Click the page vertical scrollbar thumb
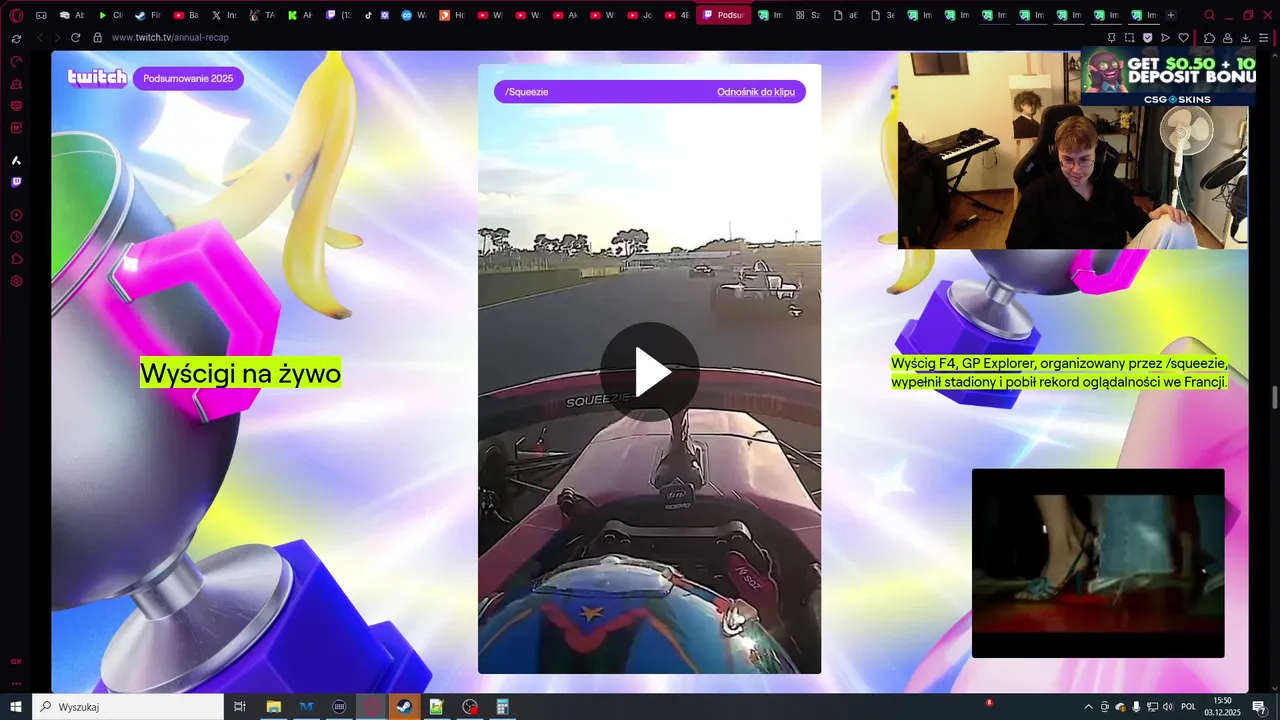 pos(1275,396)
